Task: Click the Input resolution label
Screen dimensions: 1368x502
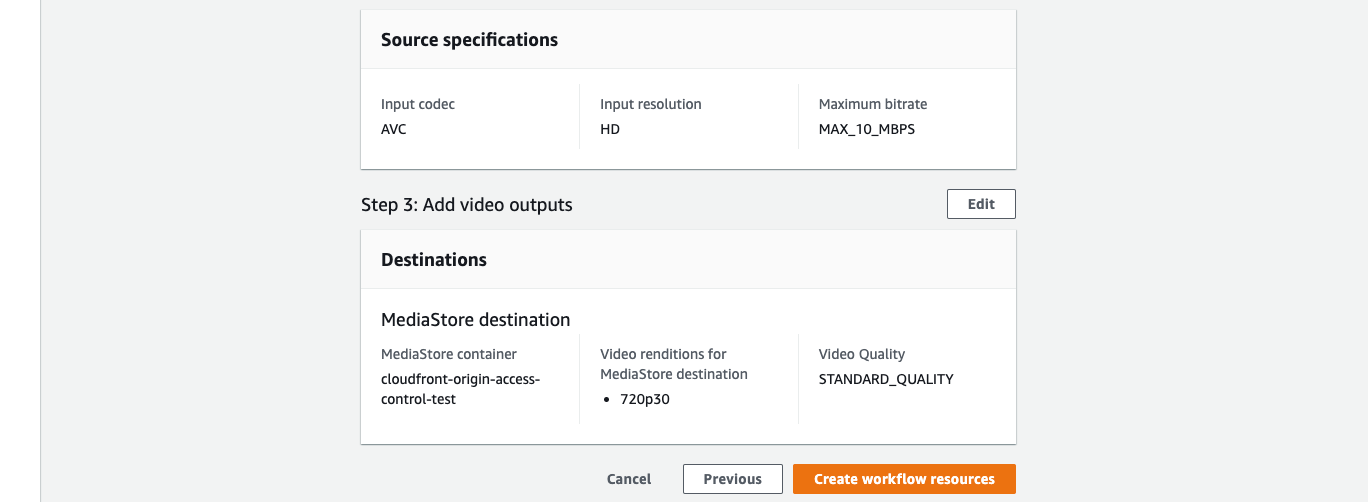Action: point(651,104)
